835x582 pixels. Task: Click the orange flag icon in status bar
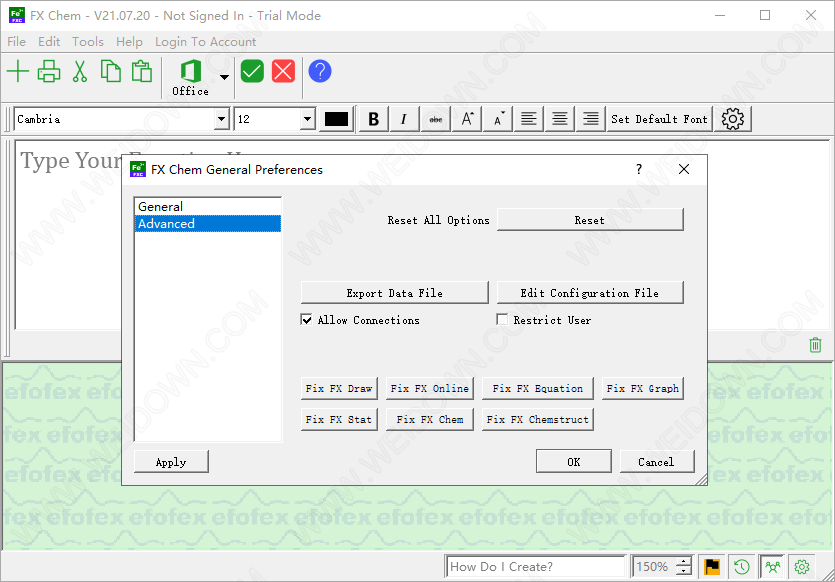(711, 567)
